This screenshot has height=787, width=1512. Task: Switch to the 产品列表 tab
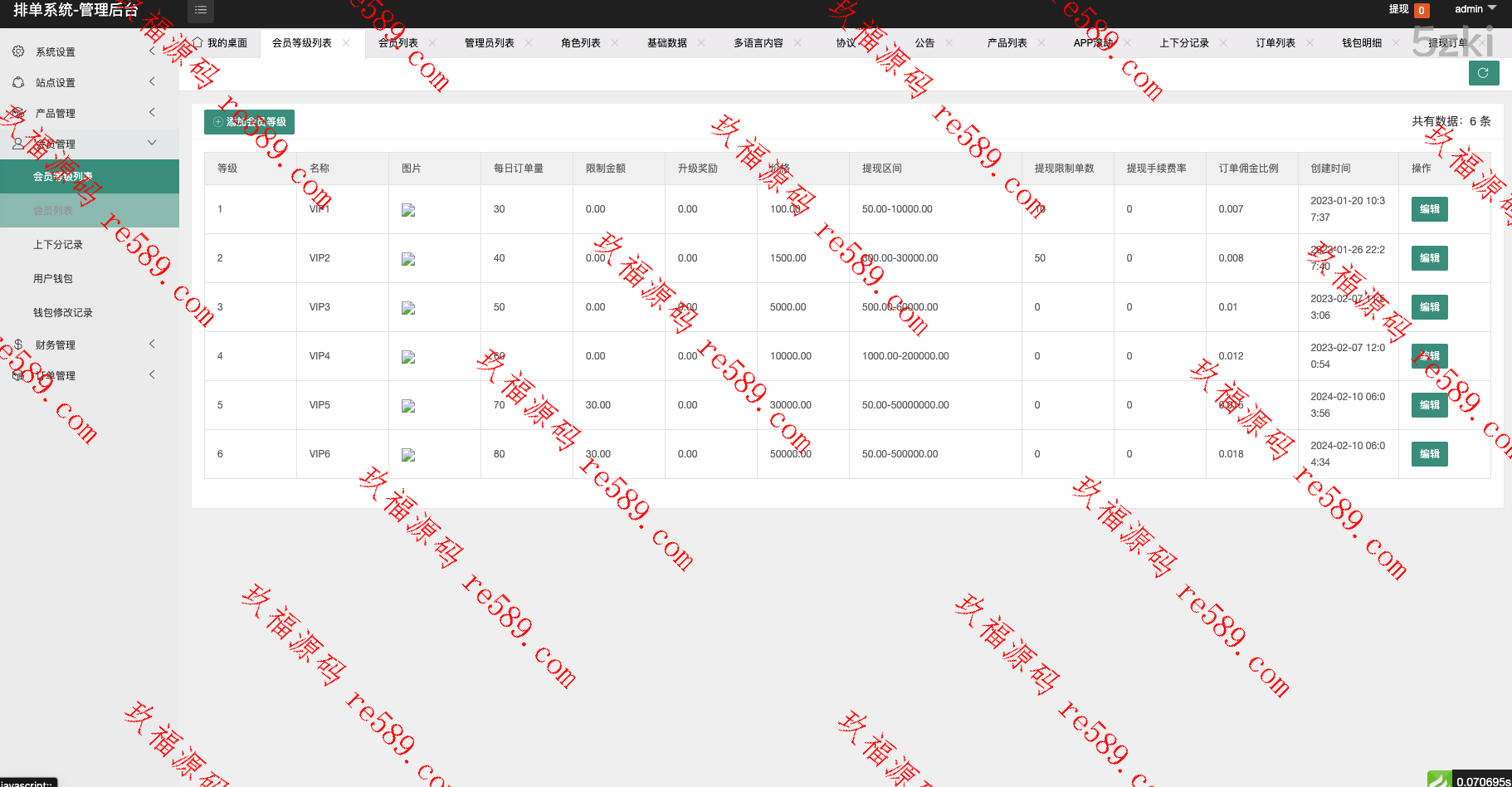pyautogui.click(x=1007, y=43)
